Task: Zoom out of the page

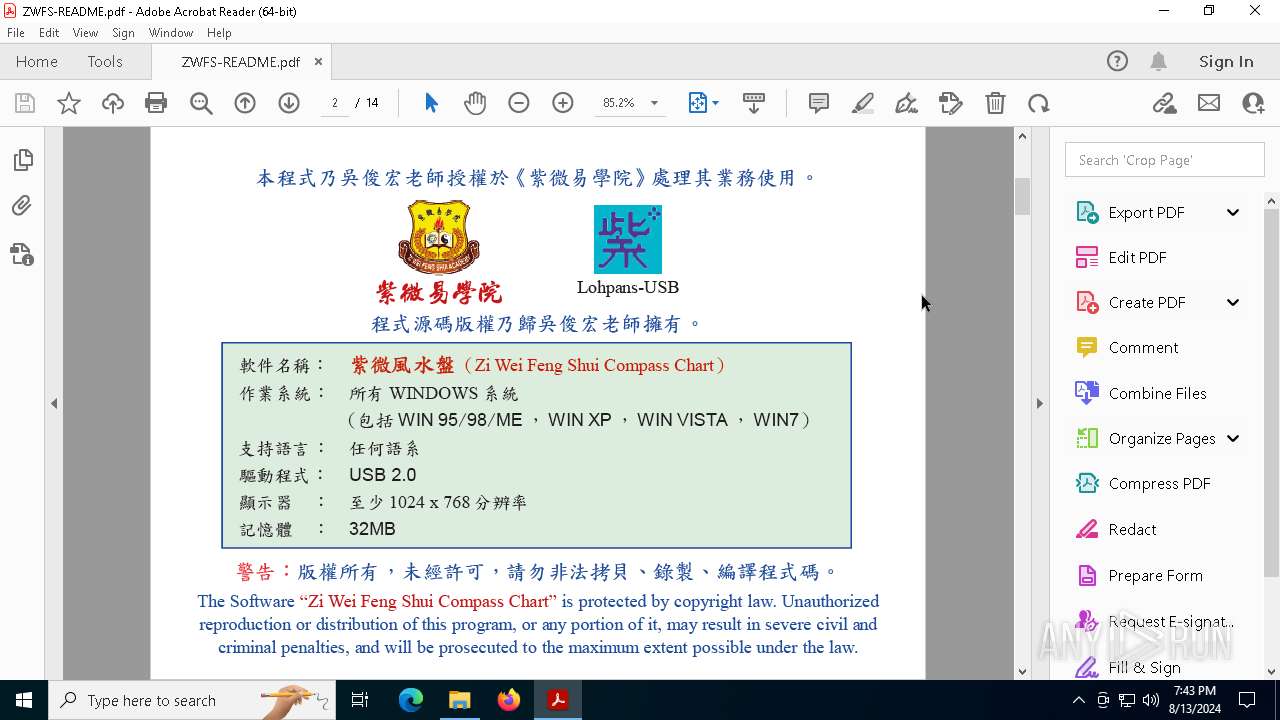Action: pyautogui.click(x=519, y=103)
